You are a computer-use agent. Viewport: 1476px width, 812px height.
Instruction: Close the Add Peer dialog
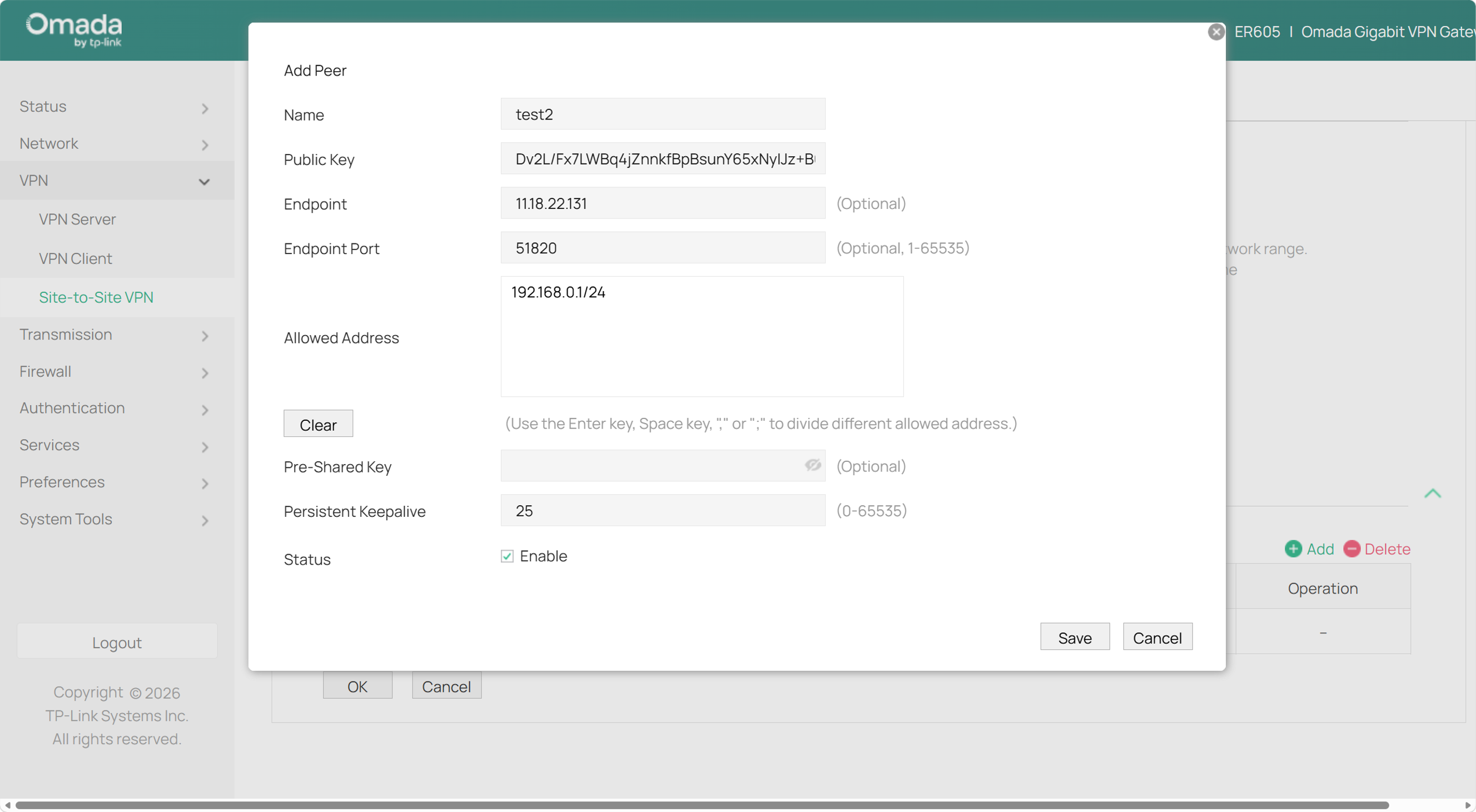pyautogui.click(x=1216, y=32)
